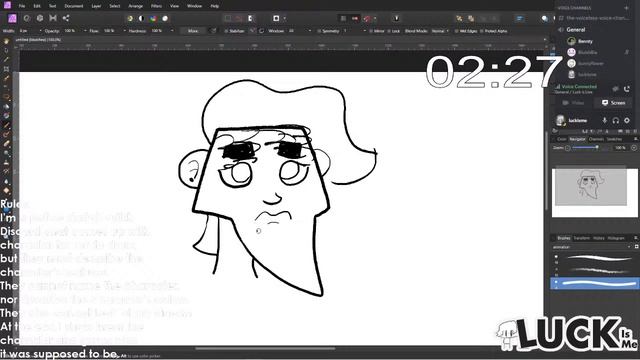Apply Auto Levels from toolbar
The height and width of the screenshot is (360, 640).
[130, 18]
